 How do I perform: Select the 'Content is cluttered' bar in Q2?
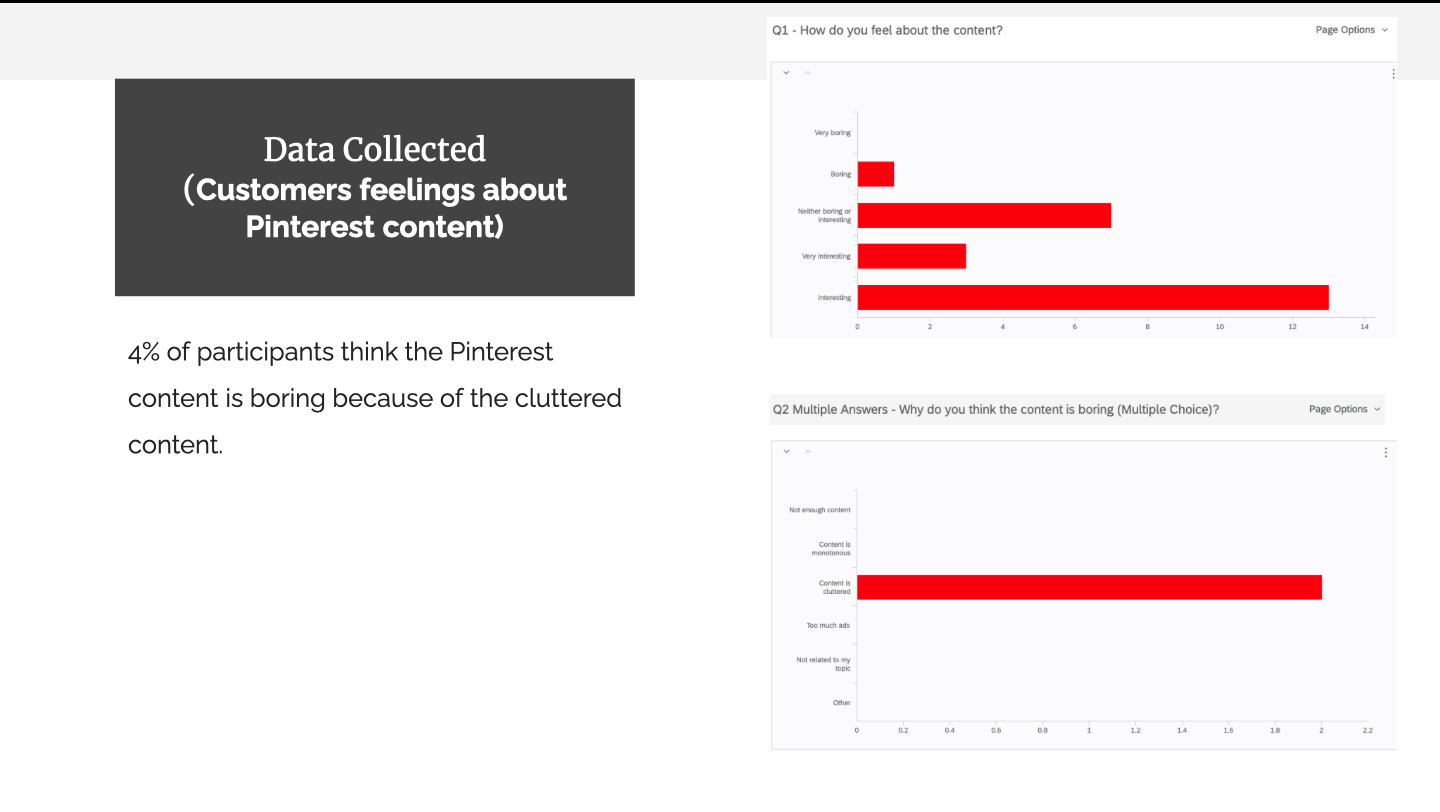point(1090,587)
